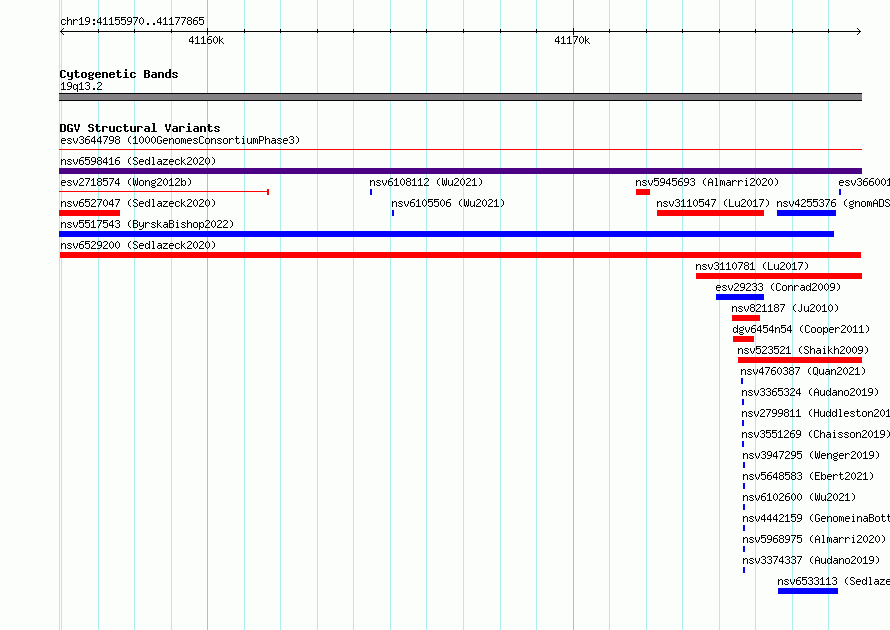Open variant nsv4255376 (gnomAD)

coord(833,203)
